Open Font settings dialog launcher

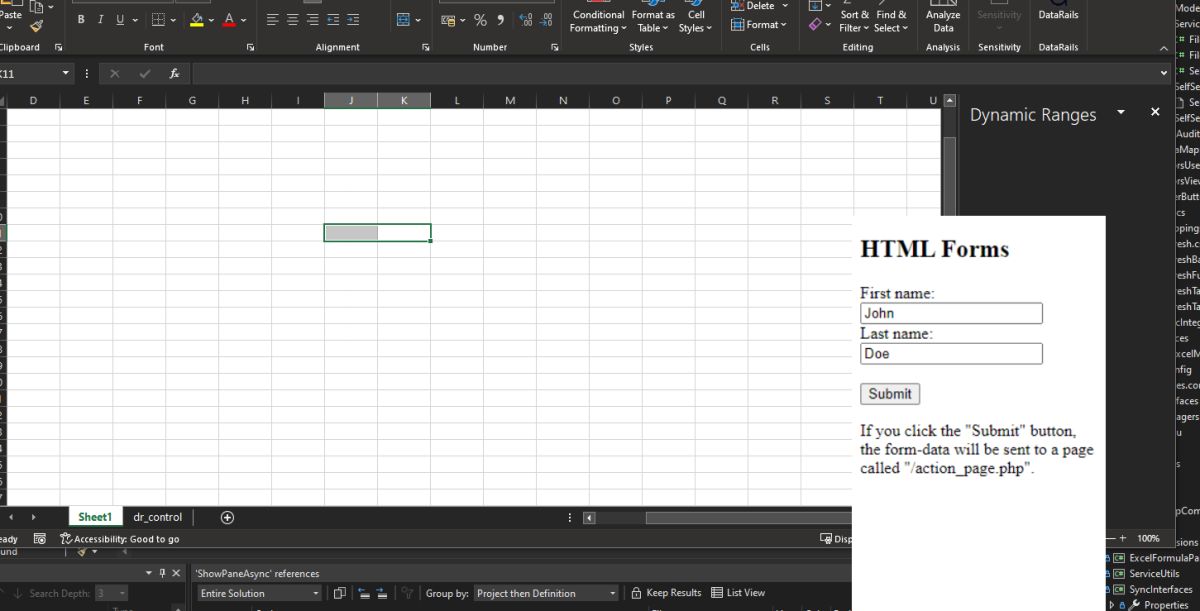pos(250,48)
